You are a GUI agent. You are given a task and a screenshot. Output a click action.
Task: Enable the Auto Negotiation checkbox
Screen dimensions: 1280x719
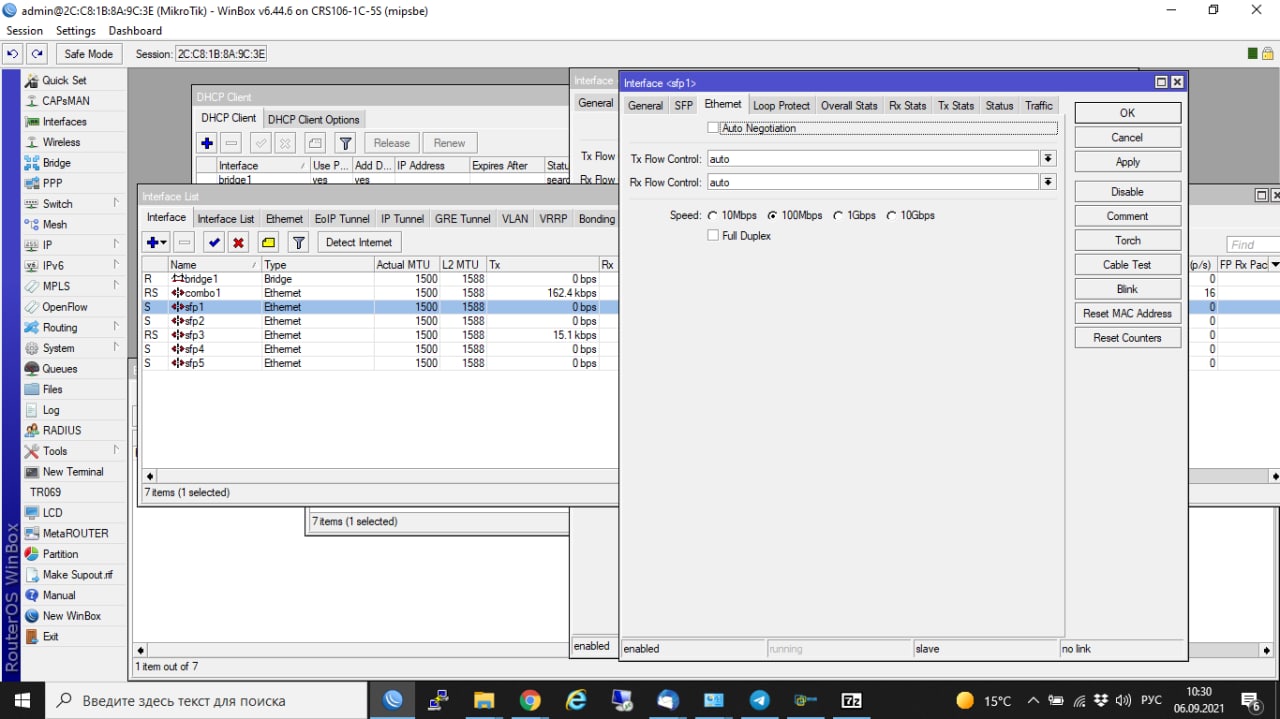point(713,128)
